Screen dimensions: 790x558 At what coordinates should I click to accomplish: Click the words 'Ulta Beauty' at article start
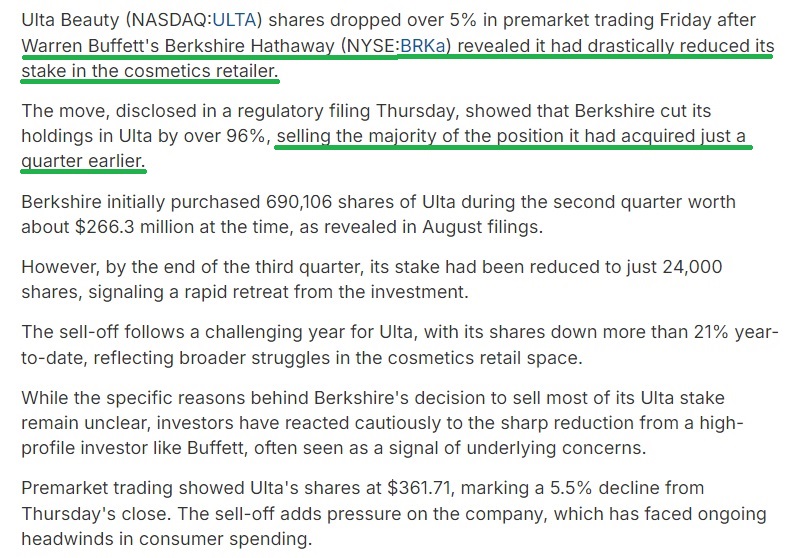coord(71,20)
